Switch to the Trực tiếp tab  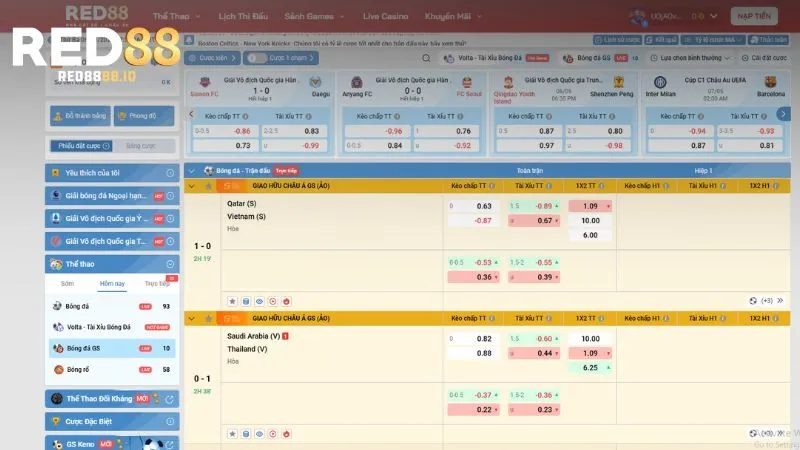(157, 284)
